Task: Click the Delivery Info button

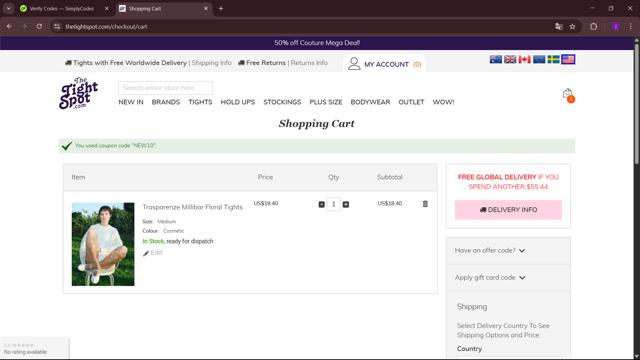Action: tap(508, 210)
